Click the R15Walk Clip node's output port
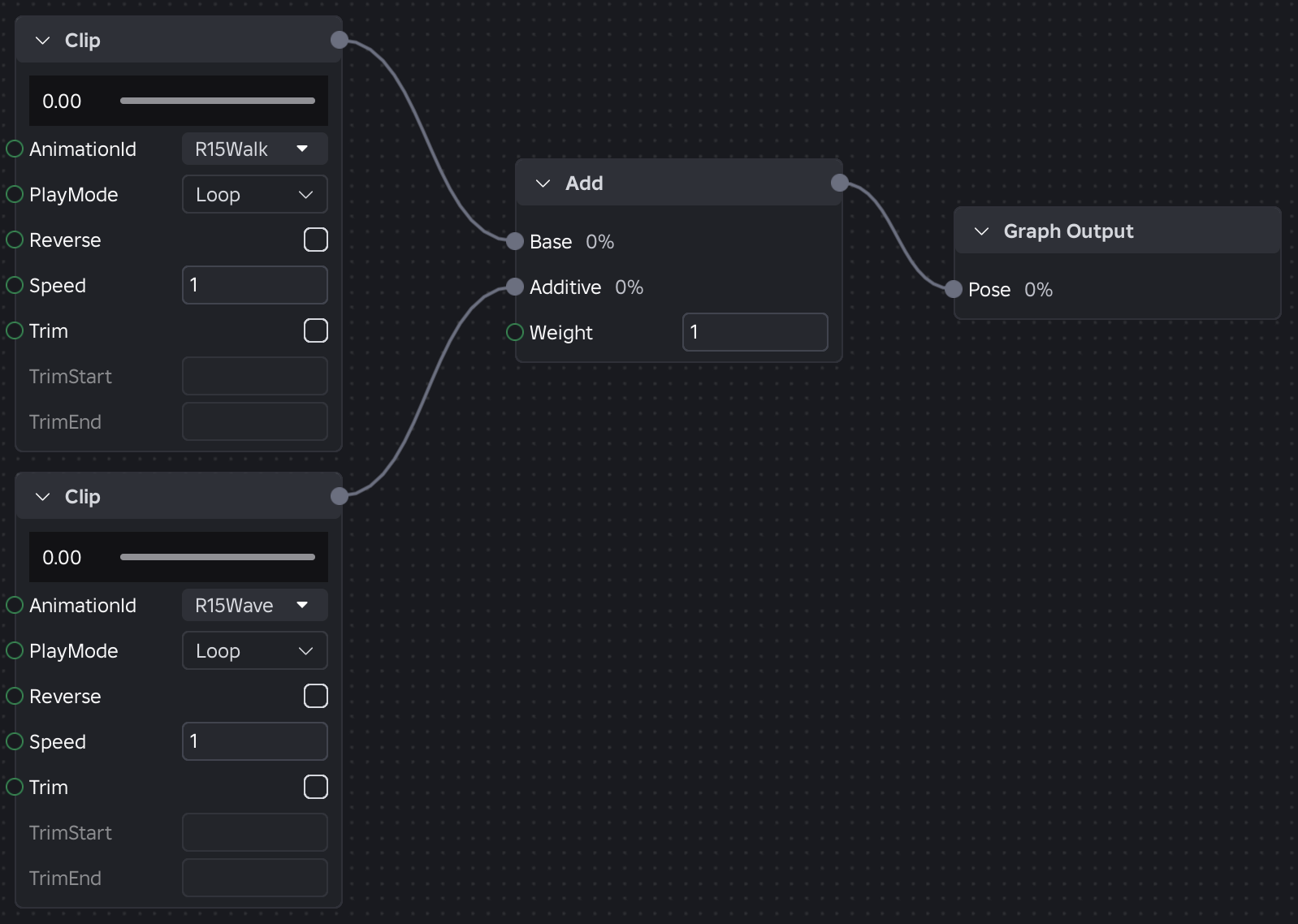1298x924 pixels. pos(340,40)
